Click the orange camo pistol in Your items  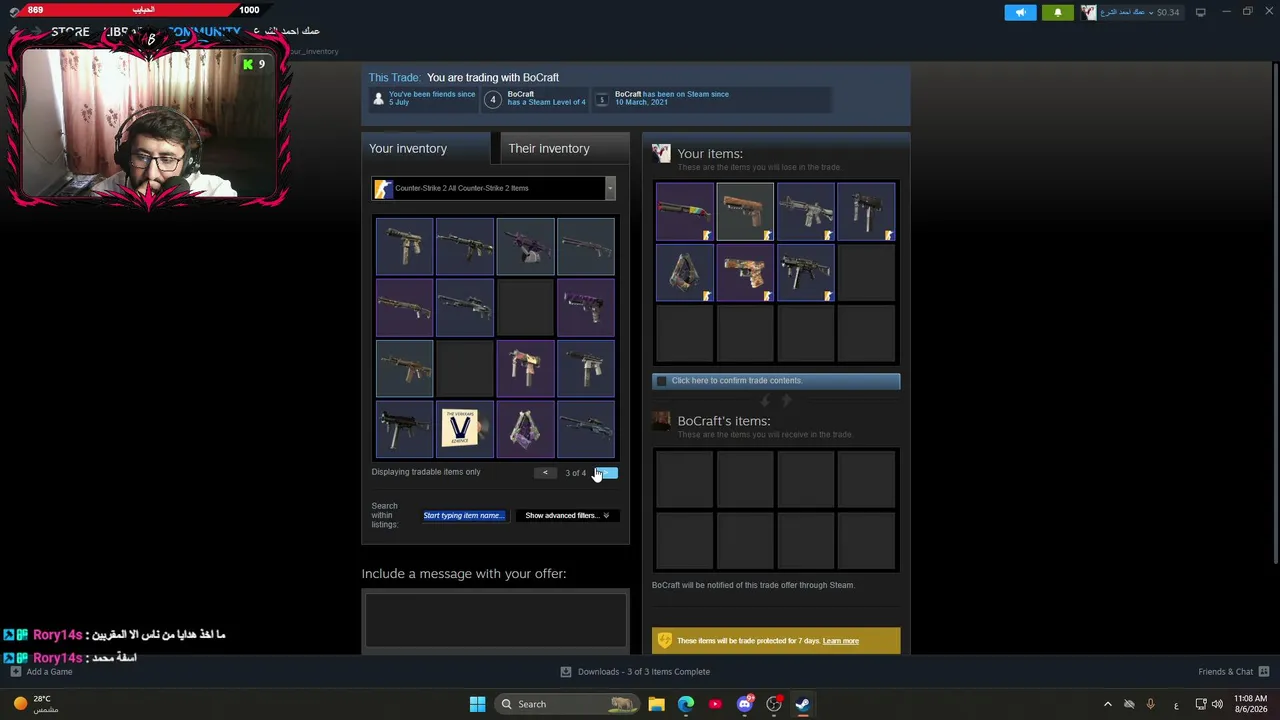coord(745,273)
